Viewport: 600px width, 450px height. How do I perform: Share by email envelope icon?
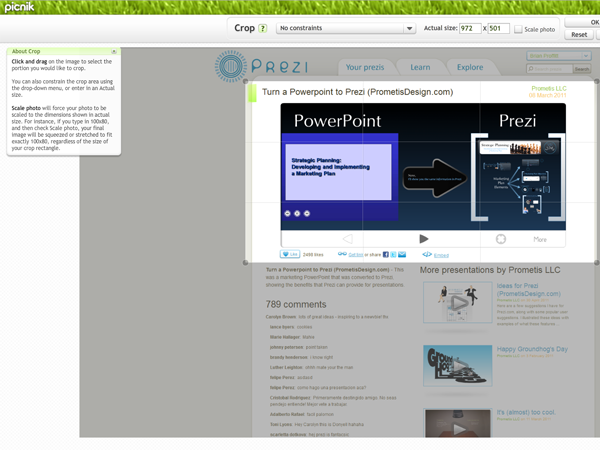tap(402, 254)
